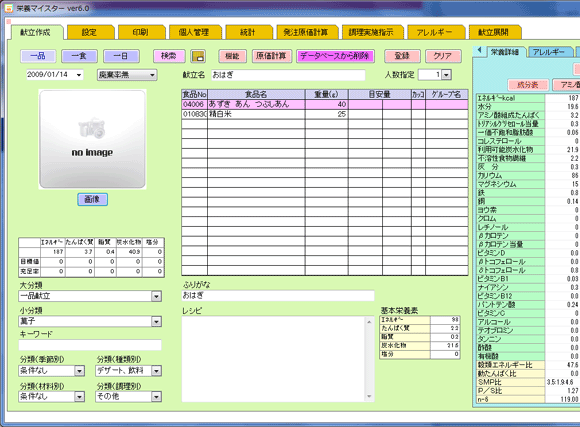
Task: Click the no image camera placeholder
Action: coord(92,139)
